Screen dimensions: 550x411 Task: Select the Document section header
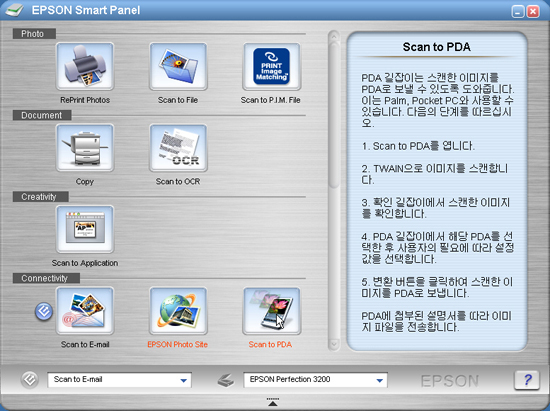pos(42,115)
